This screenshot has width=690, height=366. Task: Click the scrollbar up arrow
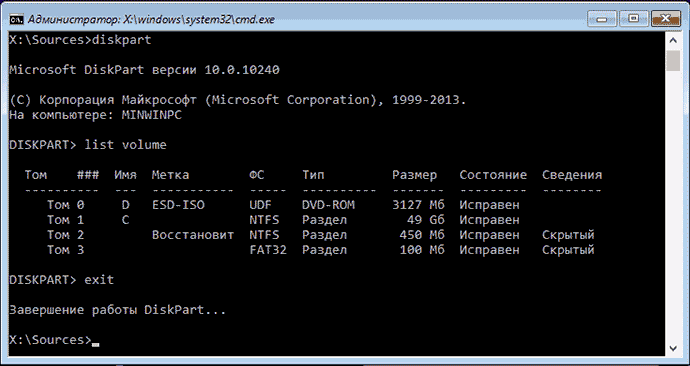[x=673, y=40]
